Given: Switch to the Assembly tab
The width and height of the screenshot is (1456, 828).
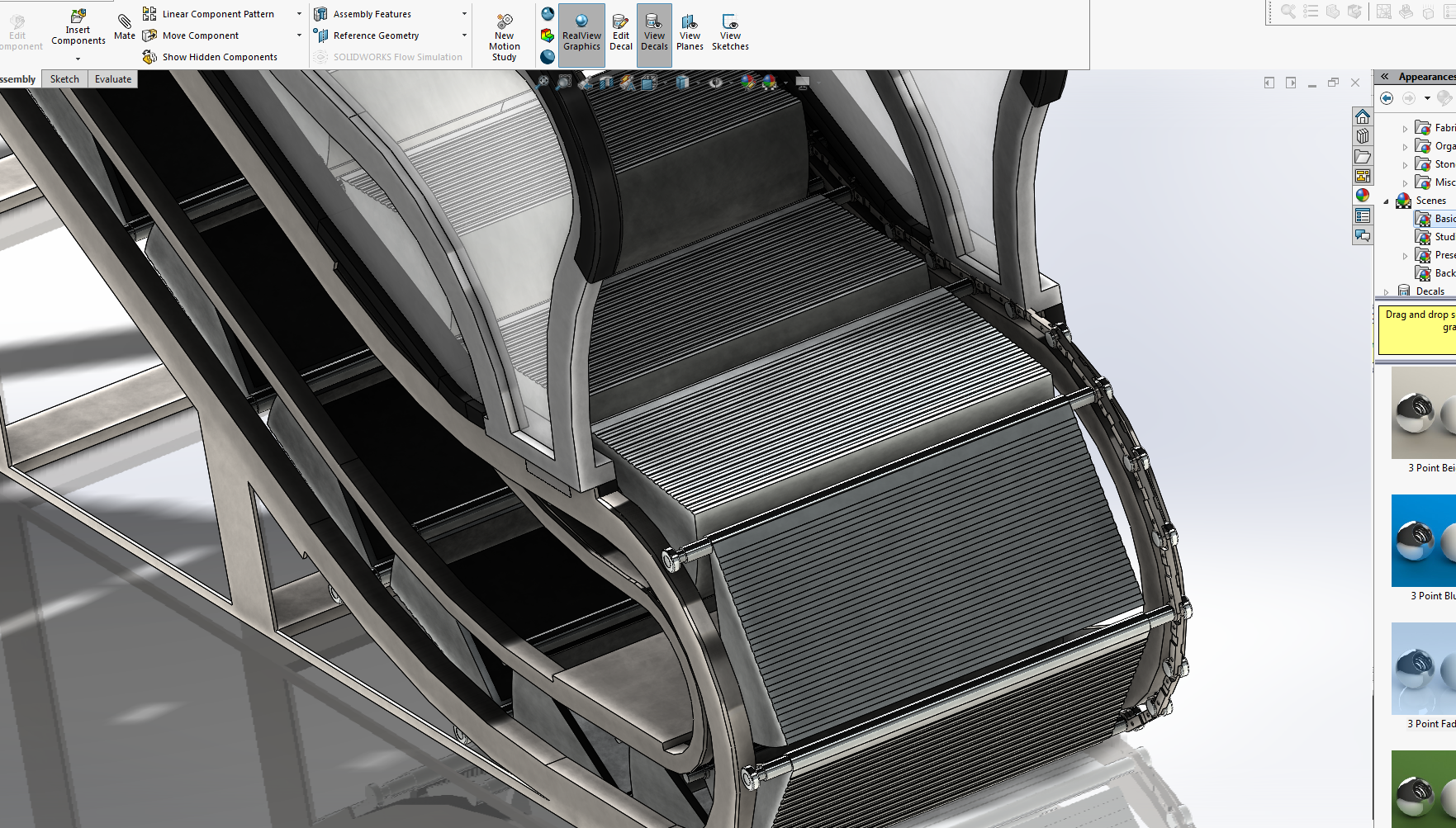Looking at the screenshot, I should pos(18,79).
